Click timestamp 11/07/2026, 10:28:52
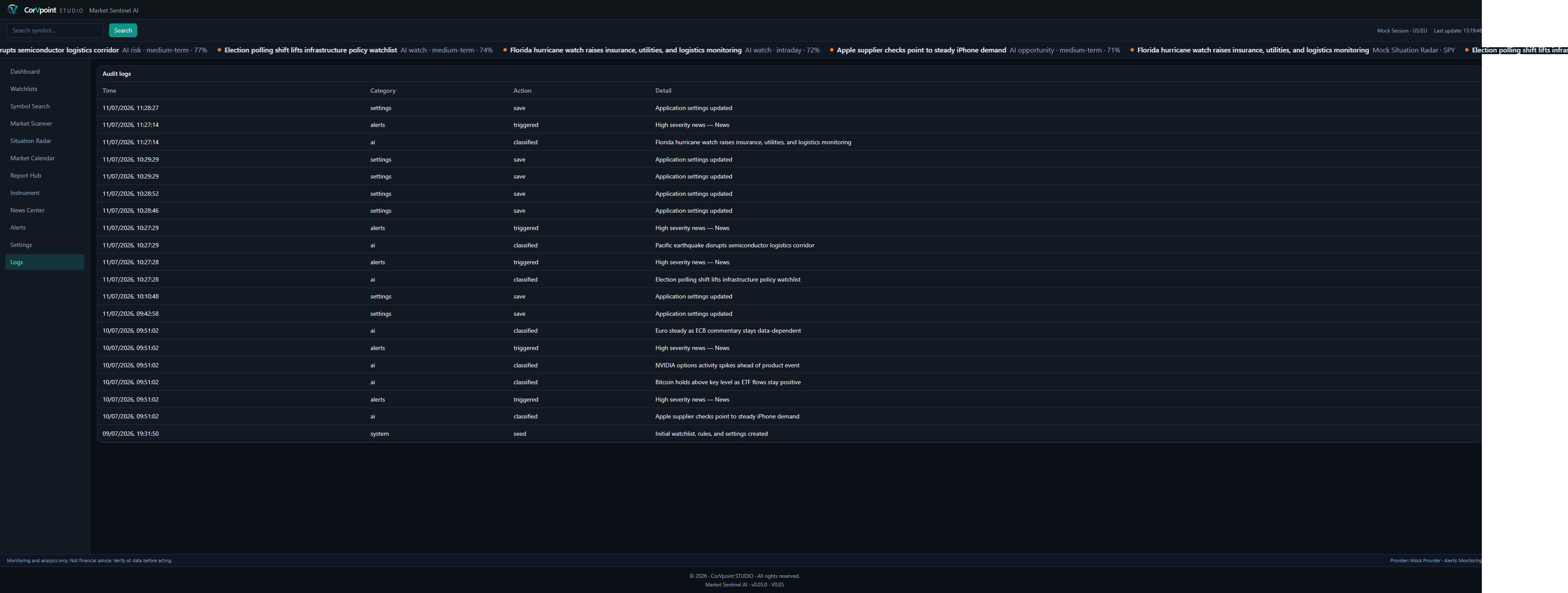The image size is (1568, 593). tap(130, 194)
